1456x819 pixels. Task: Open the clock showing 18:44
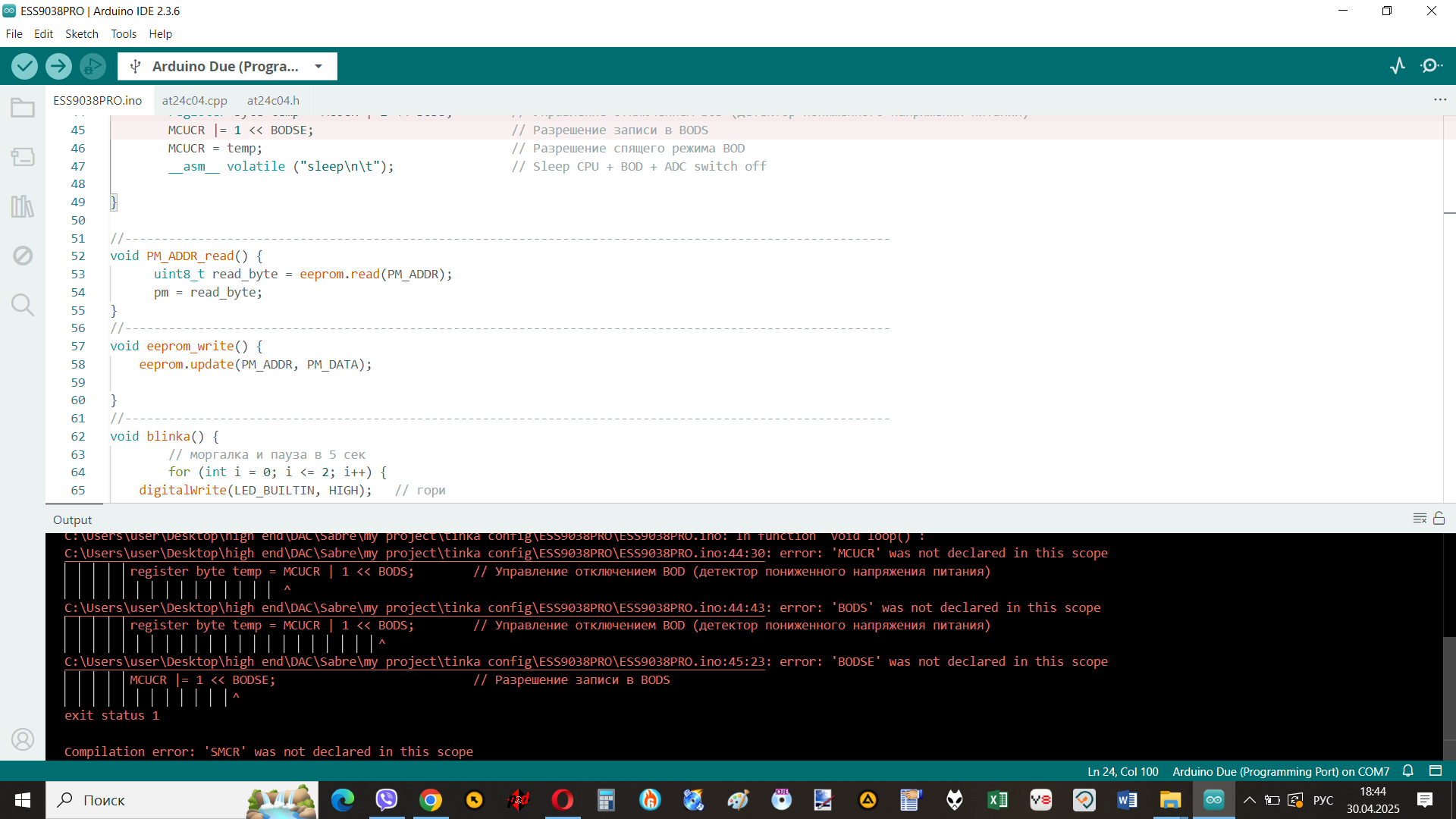1373,800
